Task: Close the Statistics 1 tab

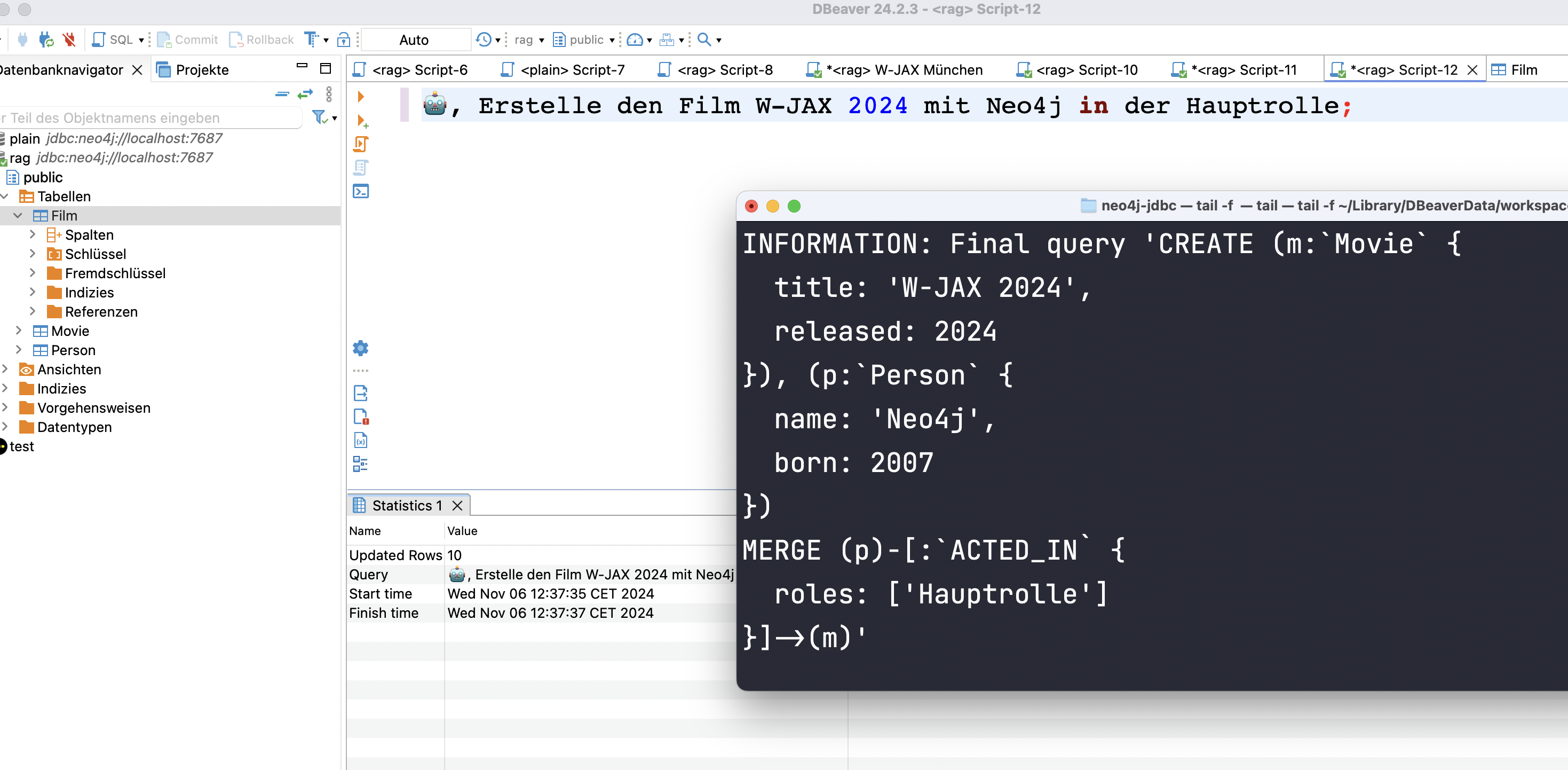Action: click(457, 505)
